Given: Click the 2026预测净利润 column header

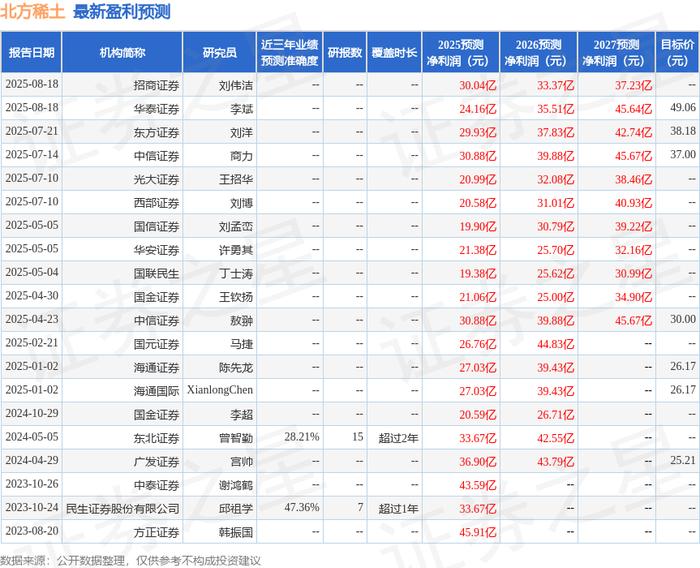Looking at the screenshot, I should [538, 52].
